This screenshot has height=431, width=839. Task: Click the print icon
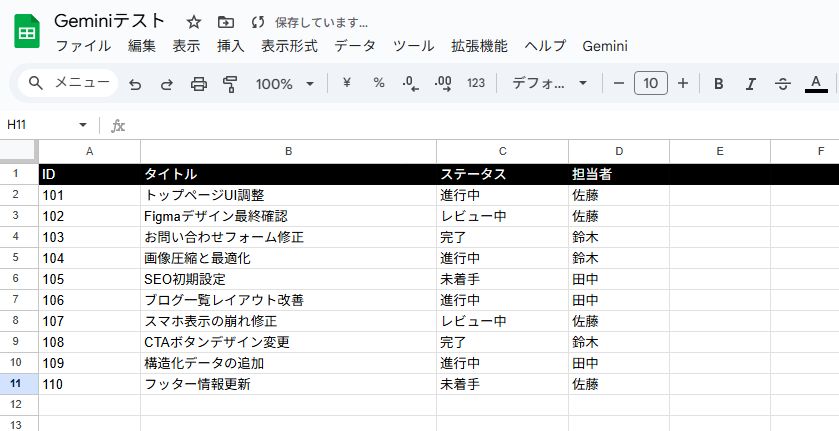[198, 84]
